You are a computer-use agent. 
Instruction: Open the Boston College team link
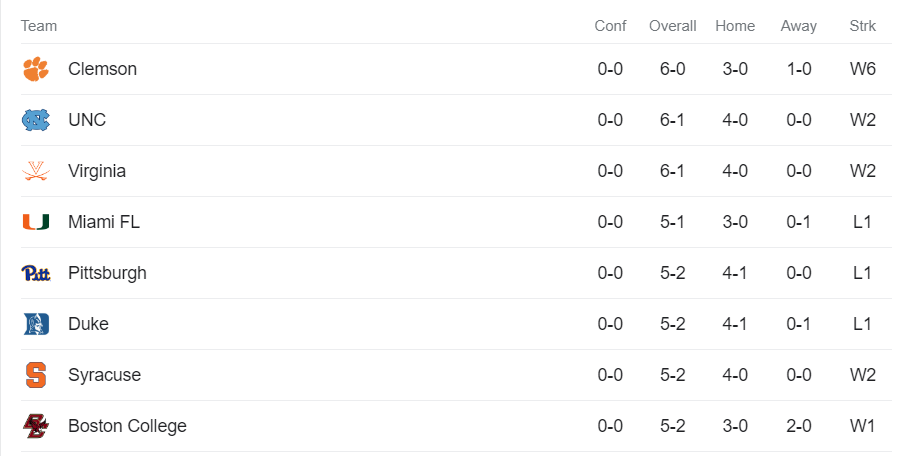click(x=127, y=426)
